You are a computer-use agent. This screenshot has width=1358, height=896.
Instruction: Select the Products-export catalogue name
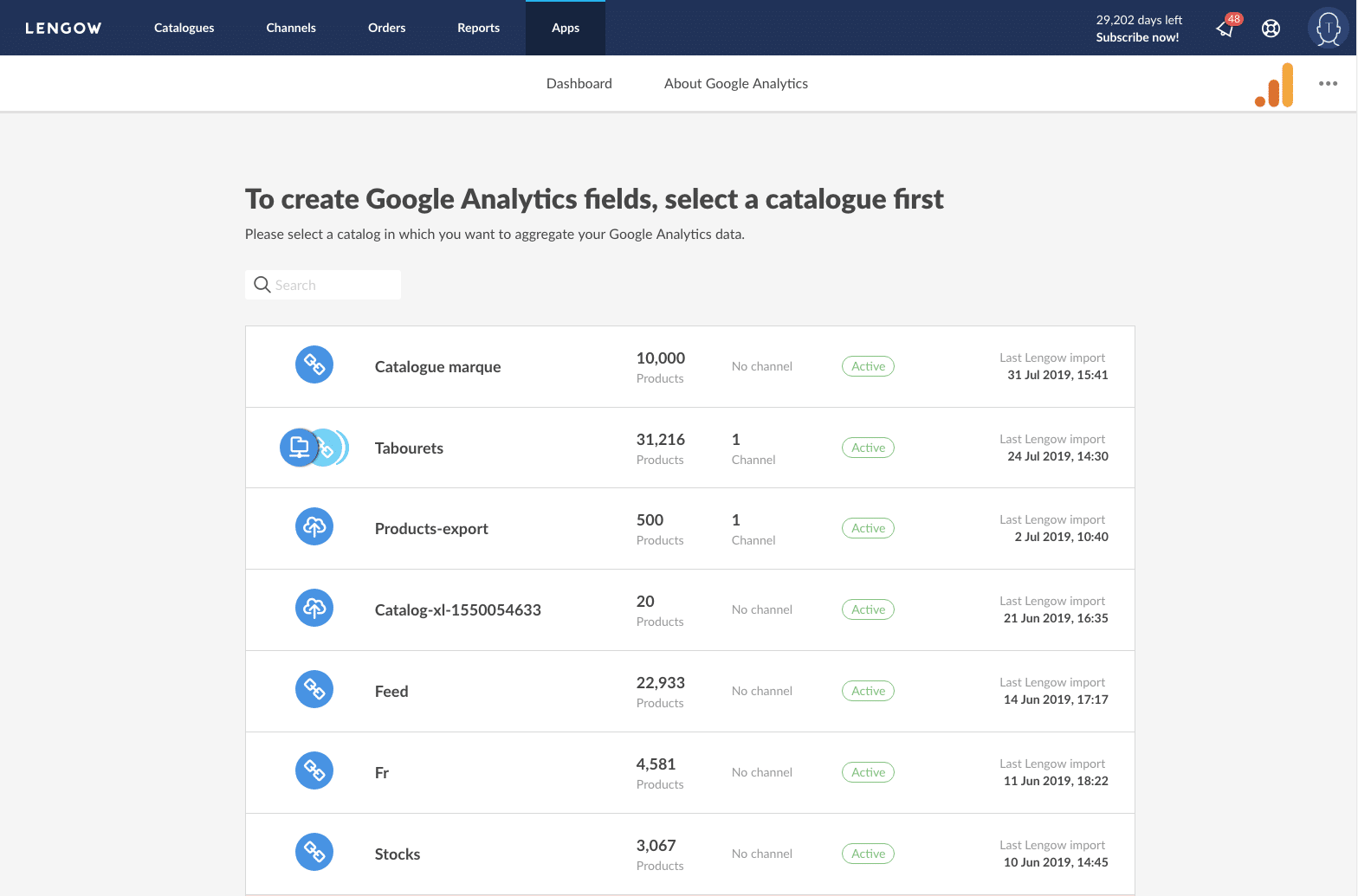[431, 529]
